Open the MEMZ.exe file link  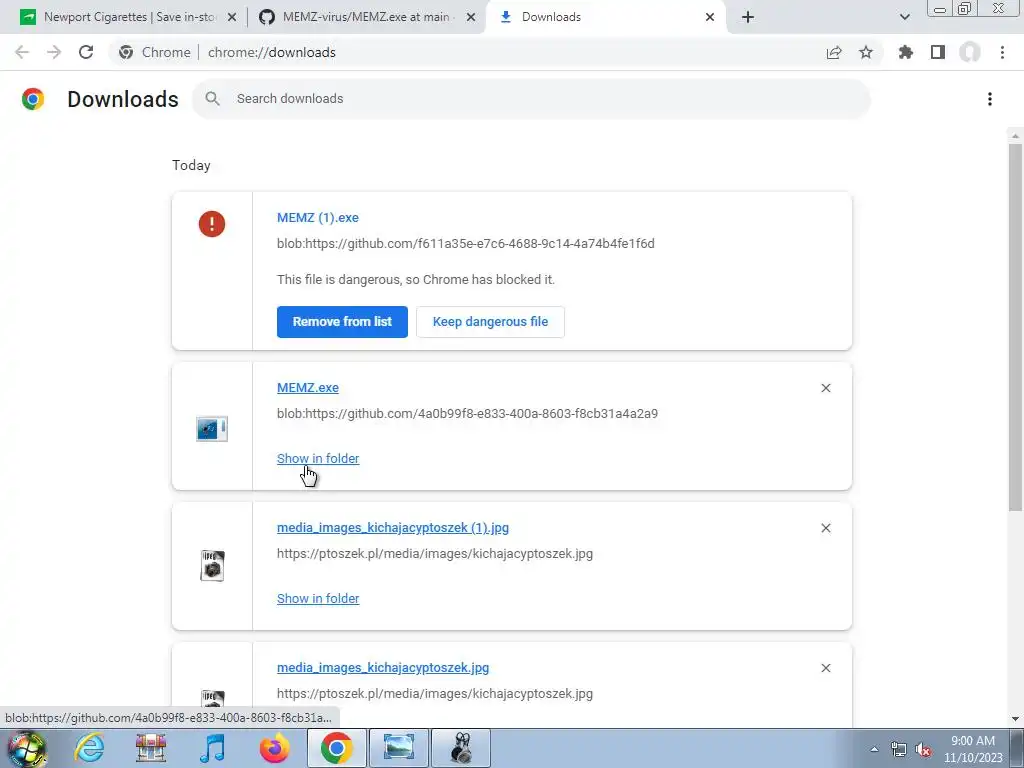(x=308, y=387)
